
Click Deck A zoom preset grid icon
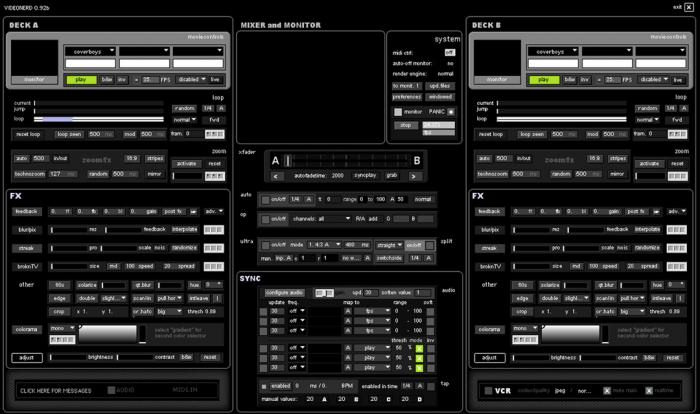tap(214, 176)
